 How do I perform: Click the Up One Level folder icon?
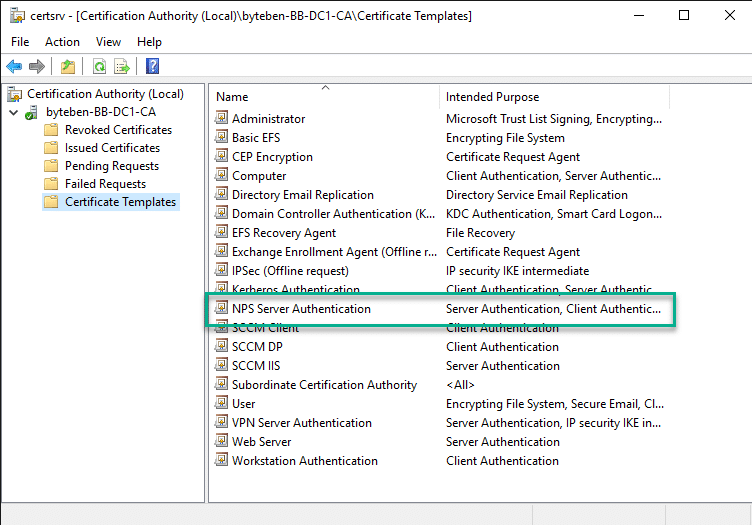click(x=68, y=66)
